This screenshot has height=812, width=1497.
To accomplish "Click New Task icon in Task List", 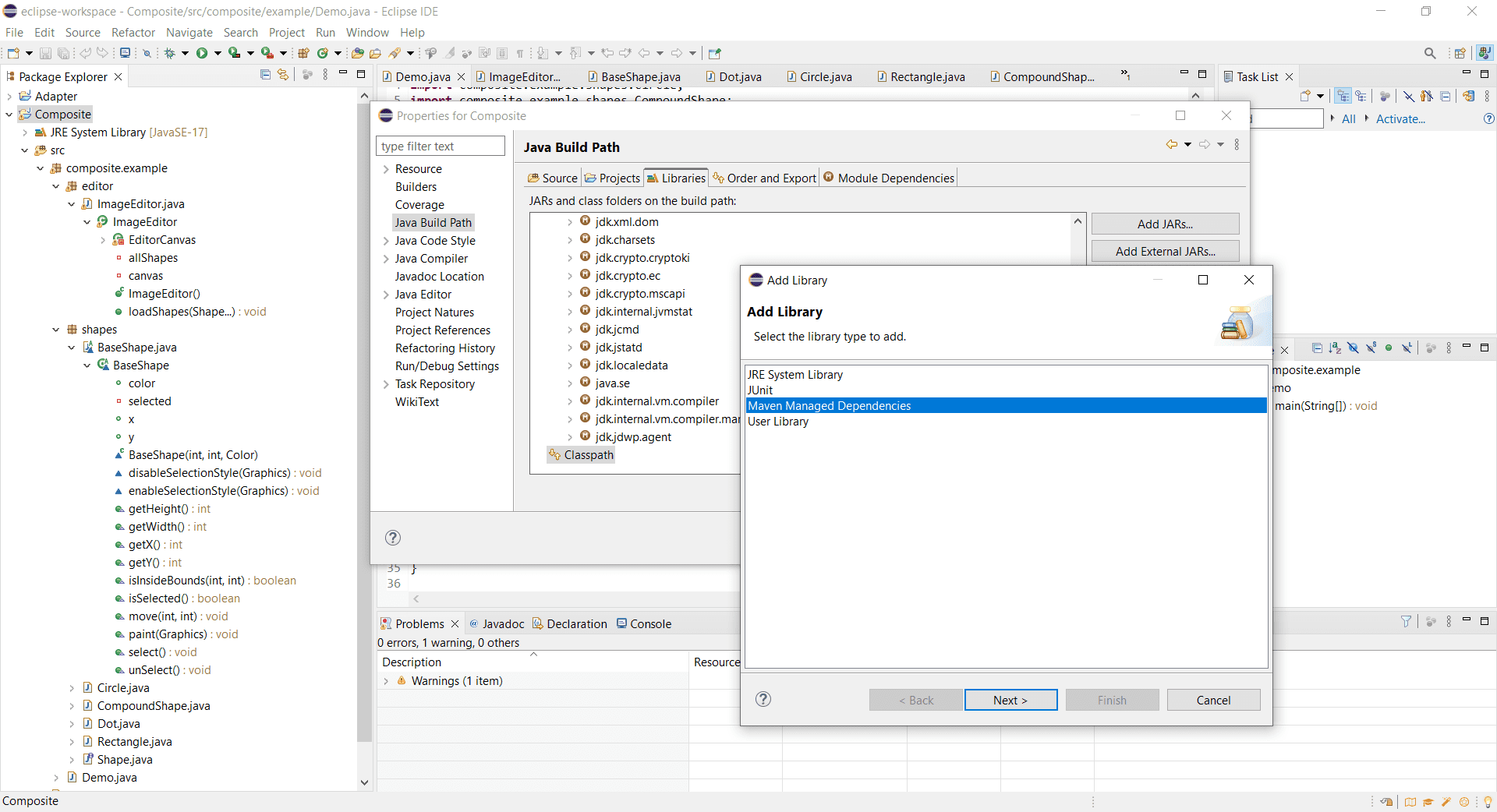I will [1305, 96].
